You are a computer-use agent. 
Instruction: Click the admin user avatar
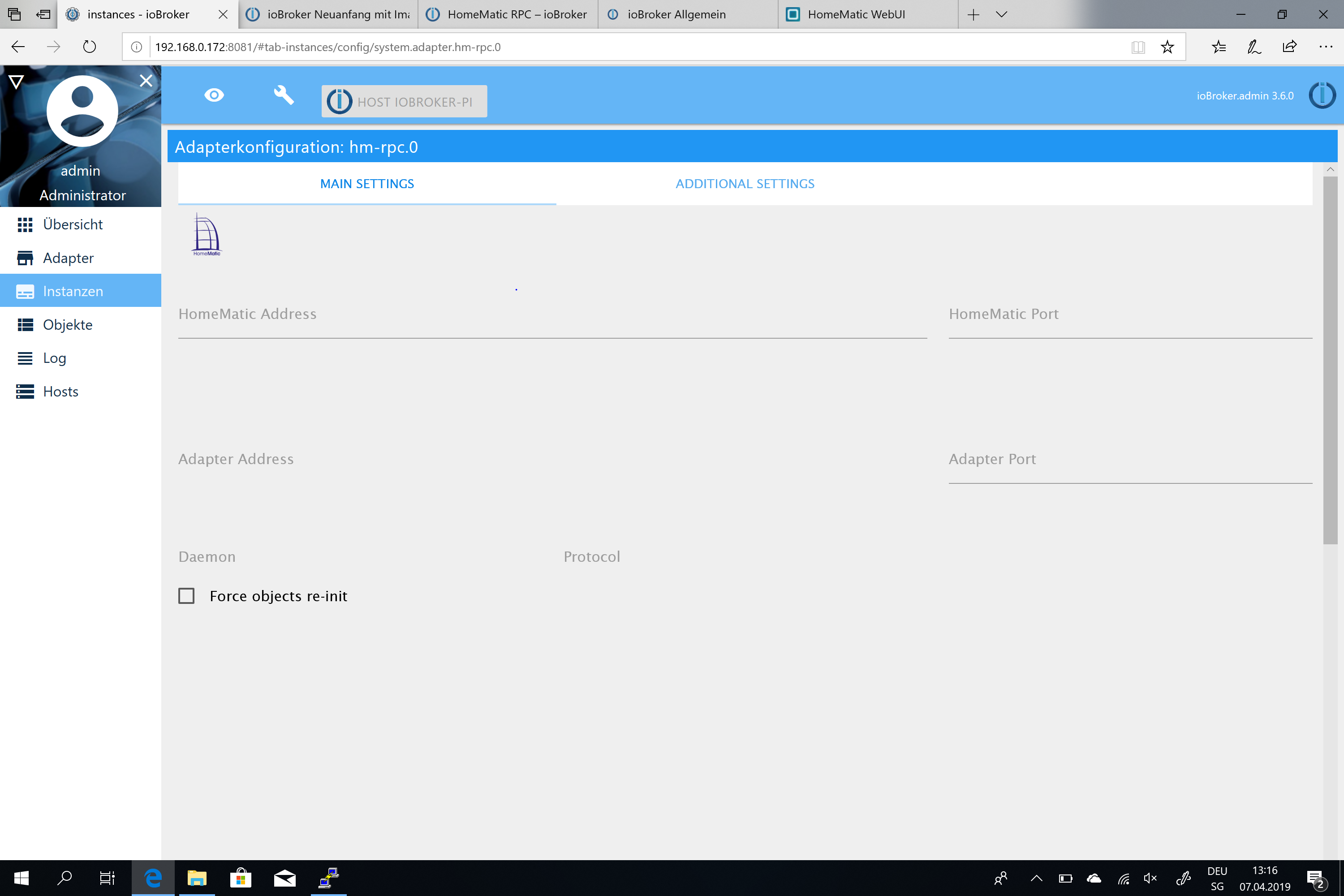82,111
